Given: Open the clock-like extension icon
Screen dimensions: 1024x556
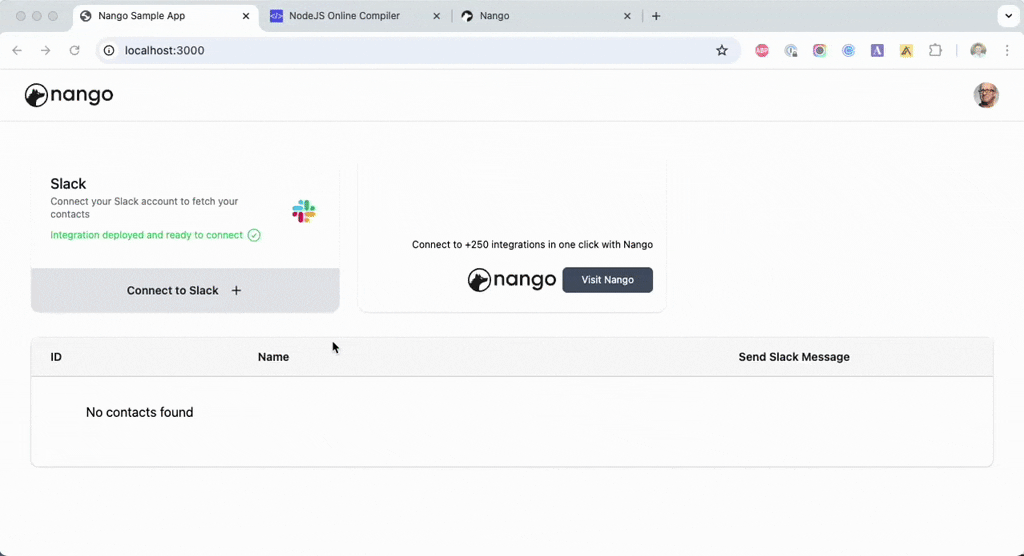Looking at the screenshot, I should 791,50.
